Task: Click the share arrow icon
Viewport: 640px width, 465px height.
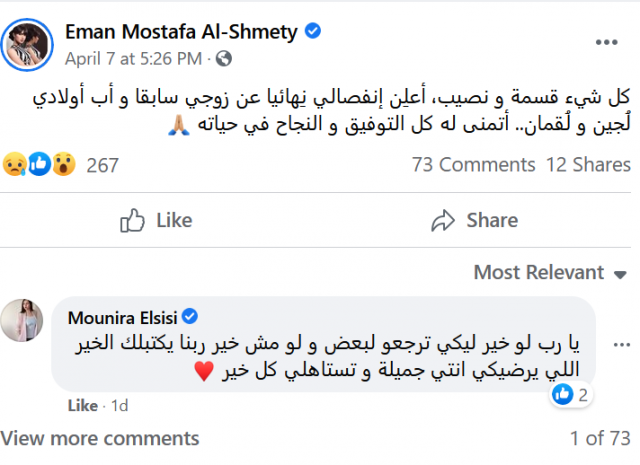Action: click(443, 220)
